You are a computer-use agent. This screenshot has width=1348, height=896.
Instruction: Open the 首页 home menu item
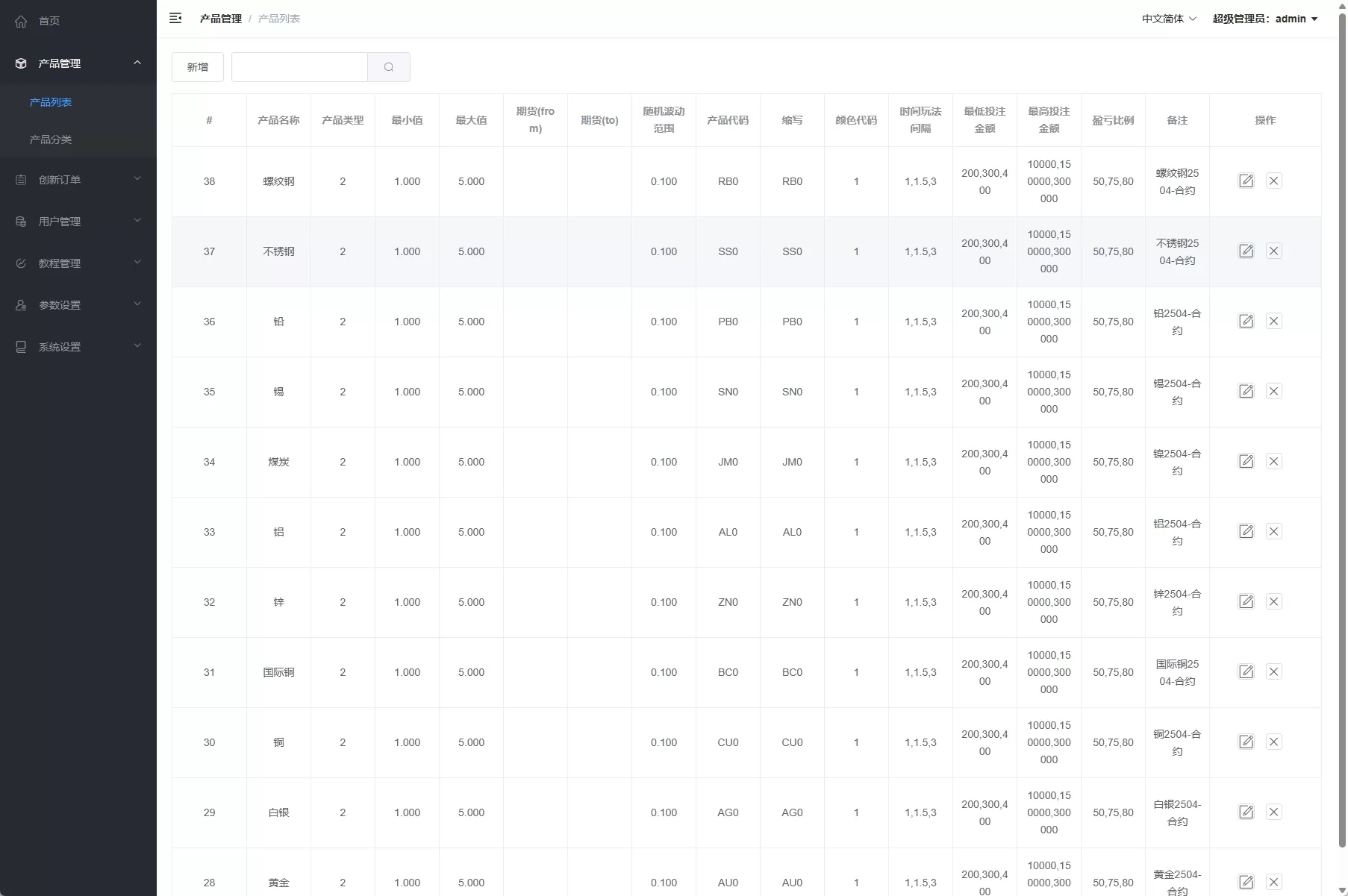click(49, 21)
